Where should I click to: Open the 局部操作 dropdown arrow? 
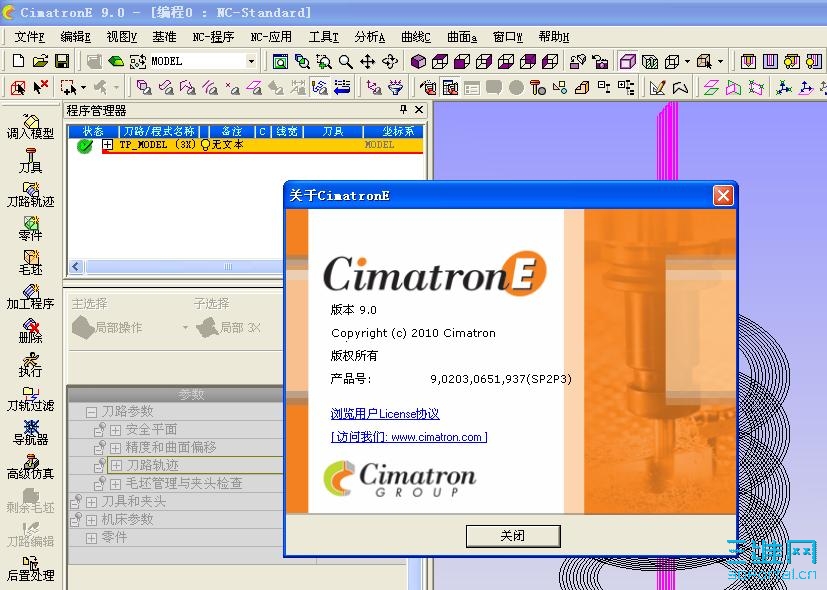(x=185, y=327)
